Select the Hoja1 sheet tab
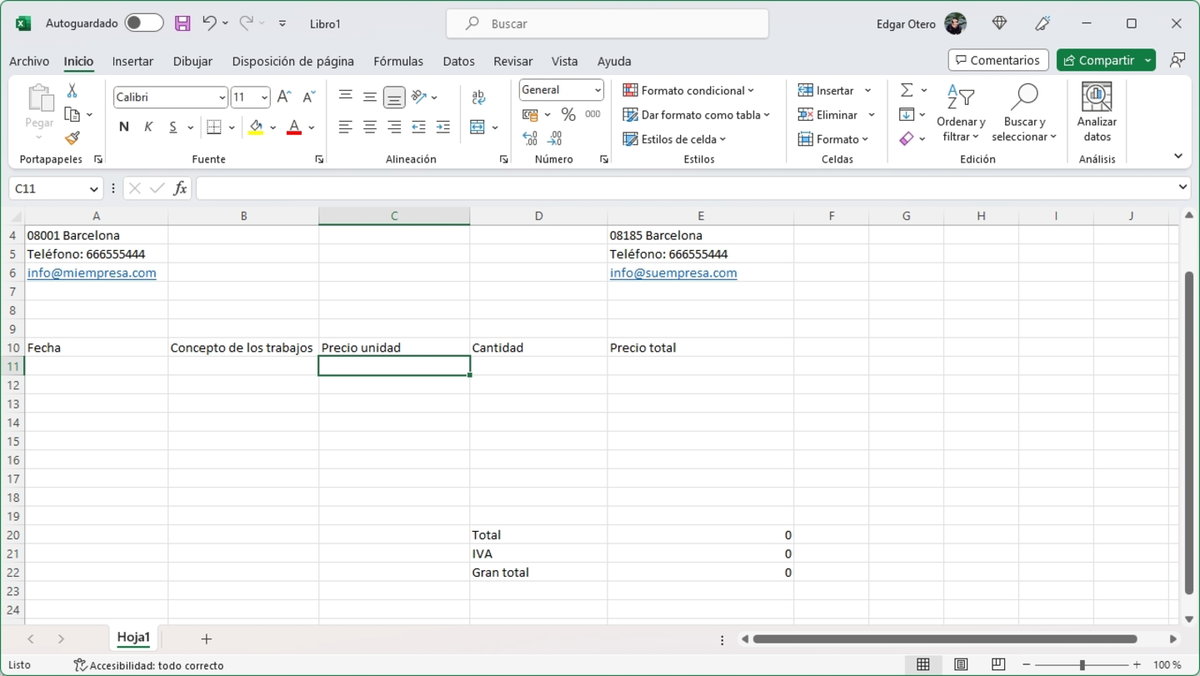Image resolution: width=1200 pixels, height=676 pixels. 133,638
